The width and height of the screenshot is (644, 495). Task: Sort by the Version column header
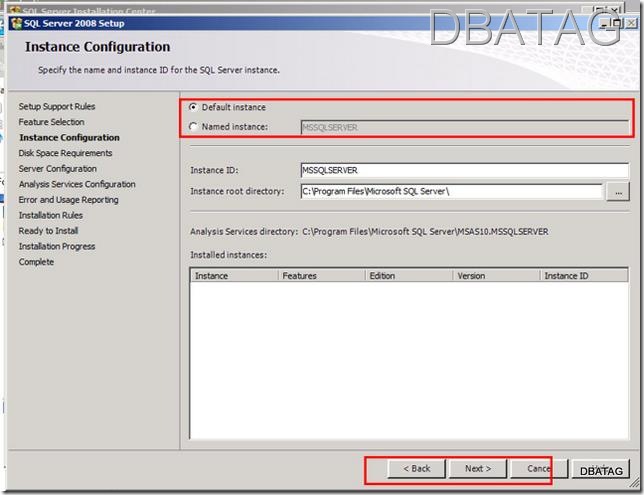pos(496,276)
